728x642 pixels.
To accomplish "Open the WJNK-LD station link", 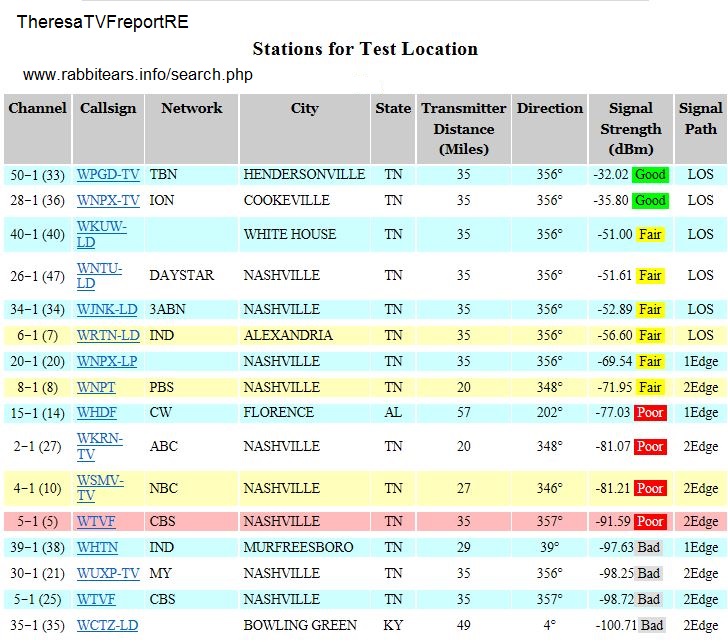I will coord(107,309).
